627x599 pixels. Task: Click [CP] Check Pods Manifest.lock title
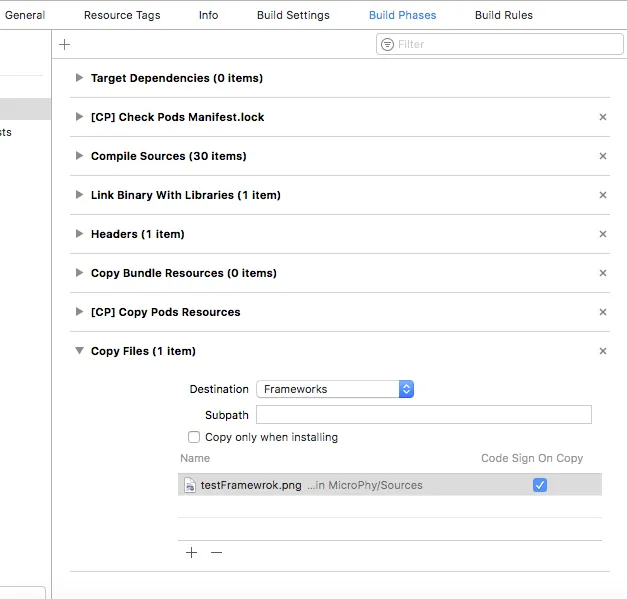click(178, 117)
